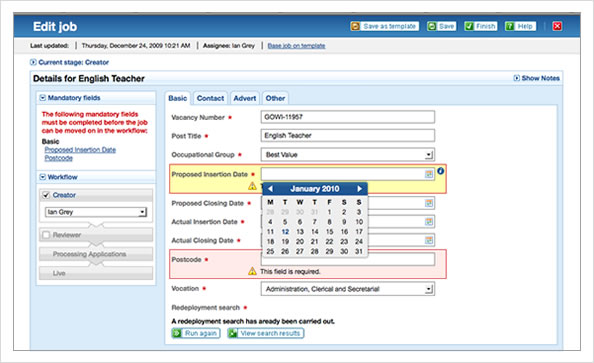Viewport: 594px width, 363px height.
Task: Toggle the Creator workflow checkbox
Action: [46, 195]
